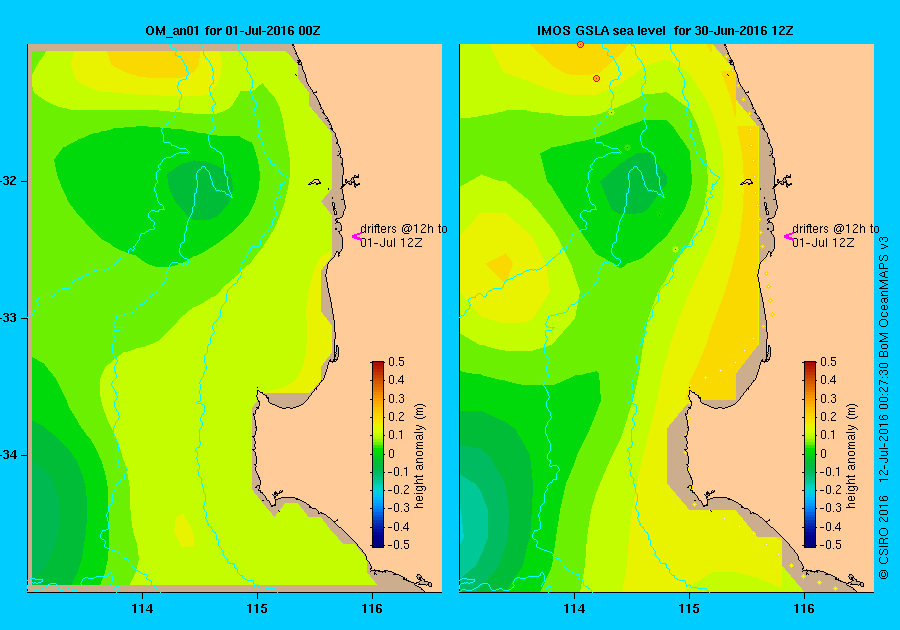Click the right colorbar 0.5 value label
This screenshot has height=630, width=900.
point(828,362)
